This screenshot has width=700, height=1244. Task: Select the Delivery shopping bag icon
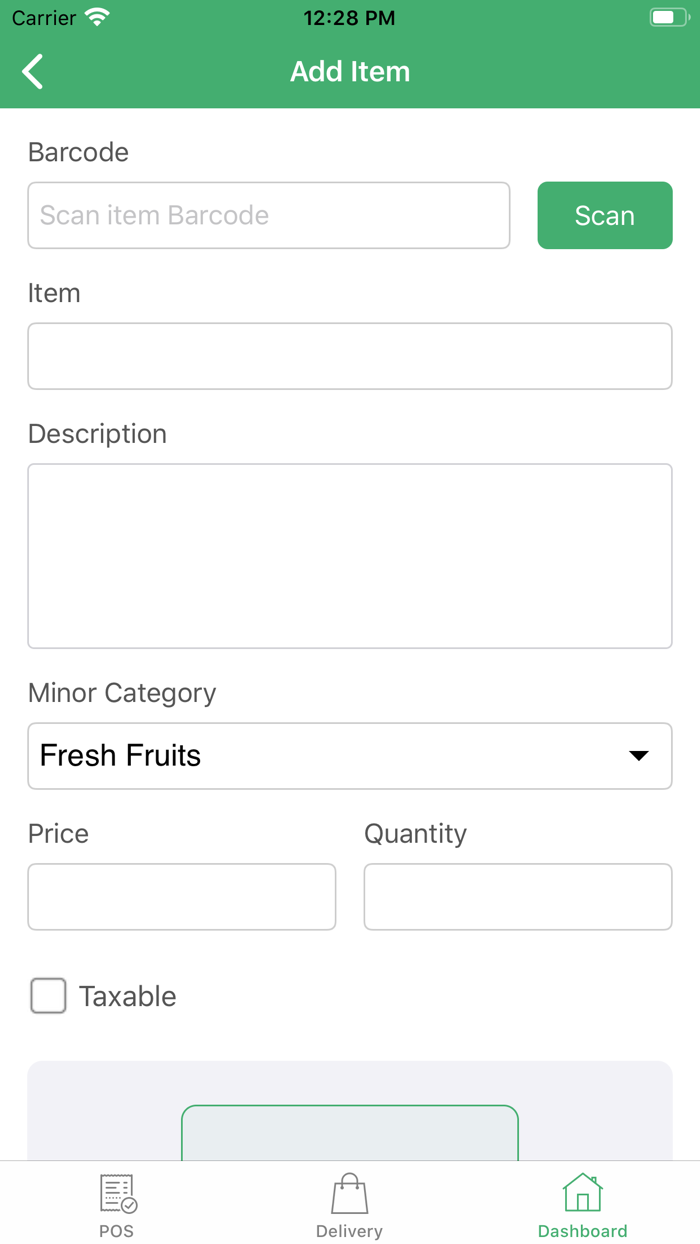coord(349,1192)
